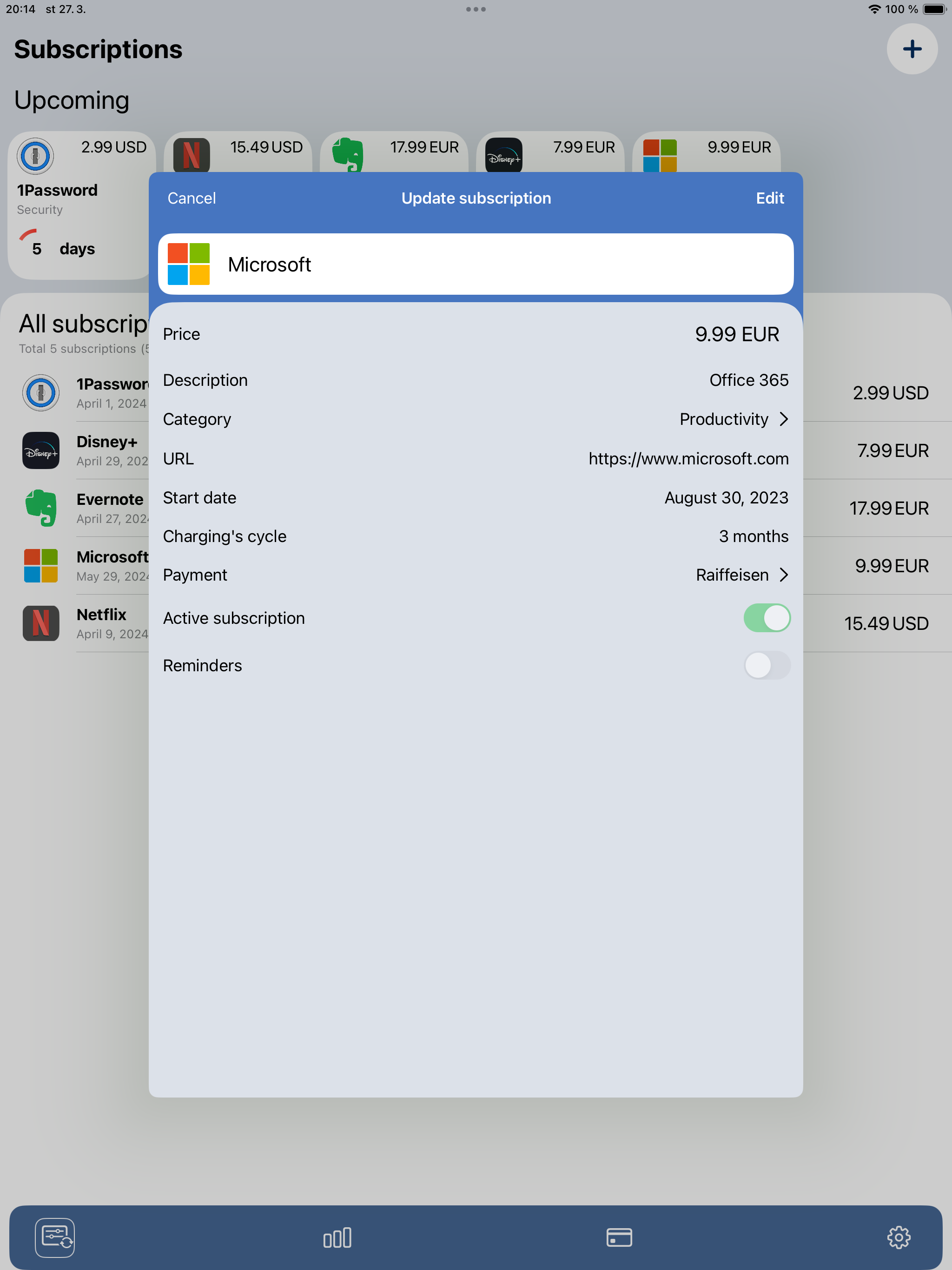
Task: Open Disney+ icon in All subscriptions list
Action: coord(41,450)
